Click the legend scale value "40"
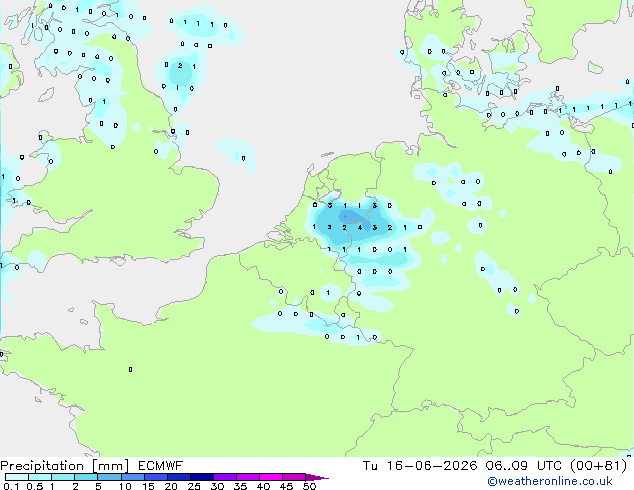The height and width of the screenshot is (490, 634). tap(263, 486)
